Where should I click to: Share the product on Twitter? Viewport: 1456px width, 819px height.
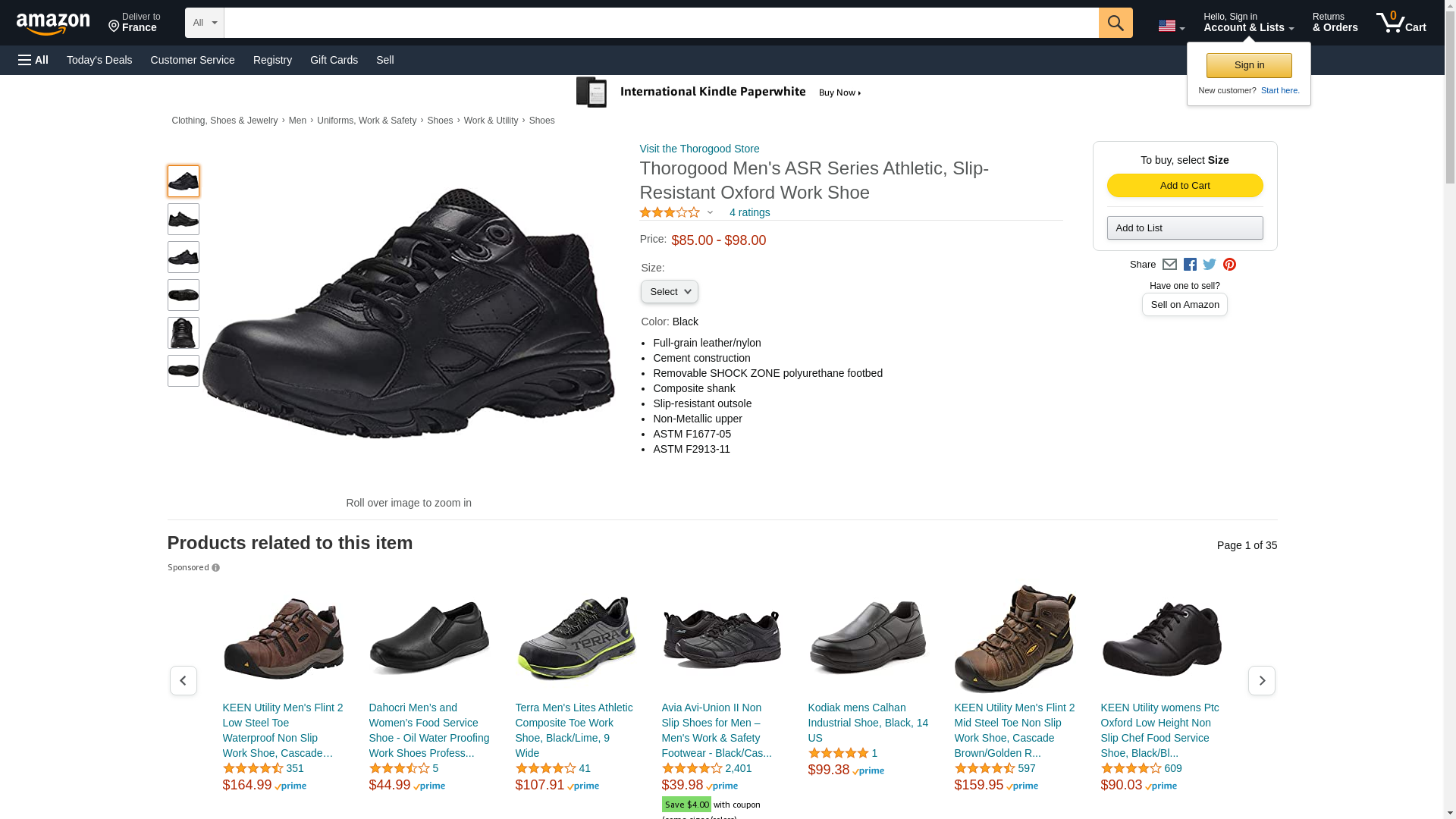(x=1210, y=265)
